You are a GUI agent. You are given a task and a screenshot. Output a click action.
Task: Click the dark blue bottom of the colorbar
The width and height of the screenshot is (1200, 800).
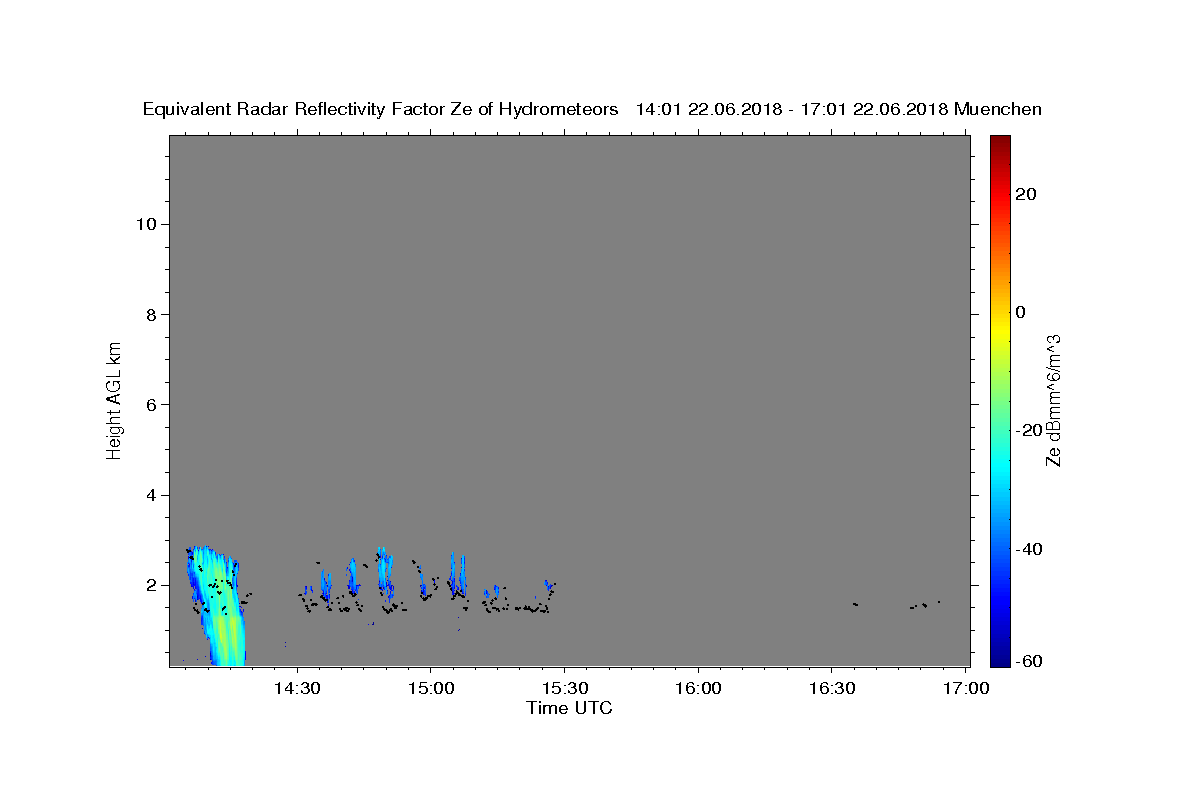pos(999,655)
